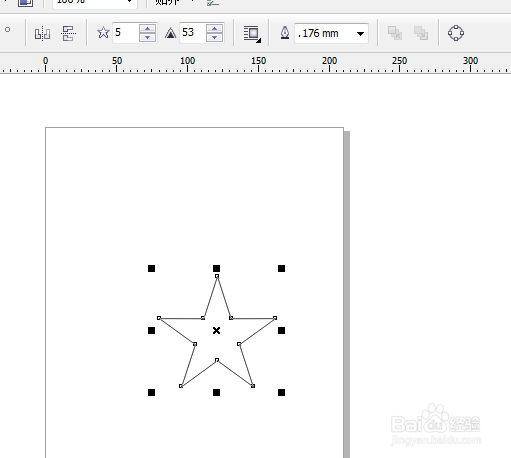Expand the outline width dropdown arrow
Screen dimensions: 511x458
click(x=360, y=33)
